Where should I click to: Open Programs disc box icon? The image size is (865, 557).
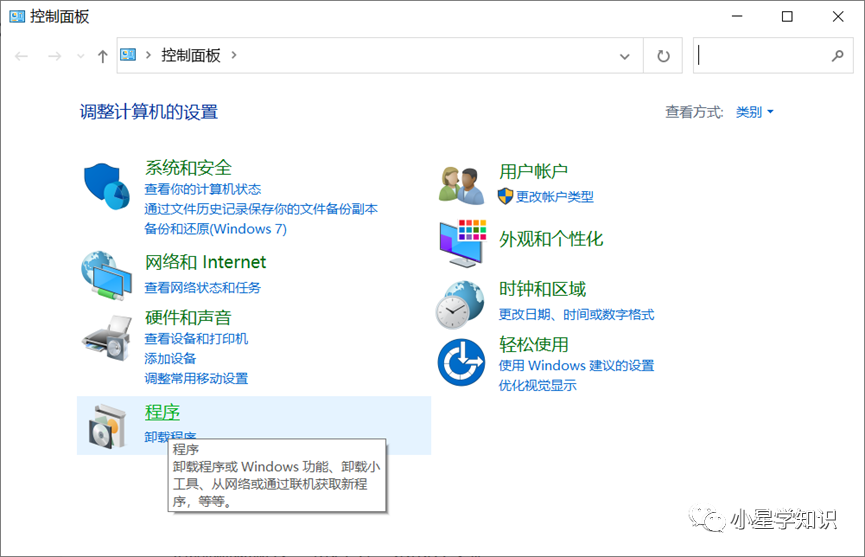106,426
